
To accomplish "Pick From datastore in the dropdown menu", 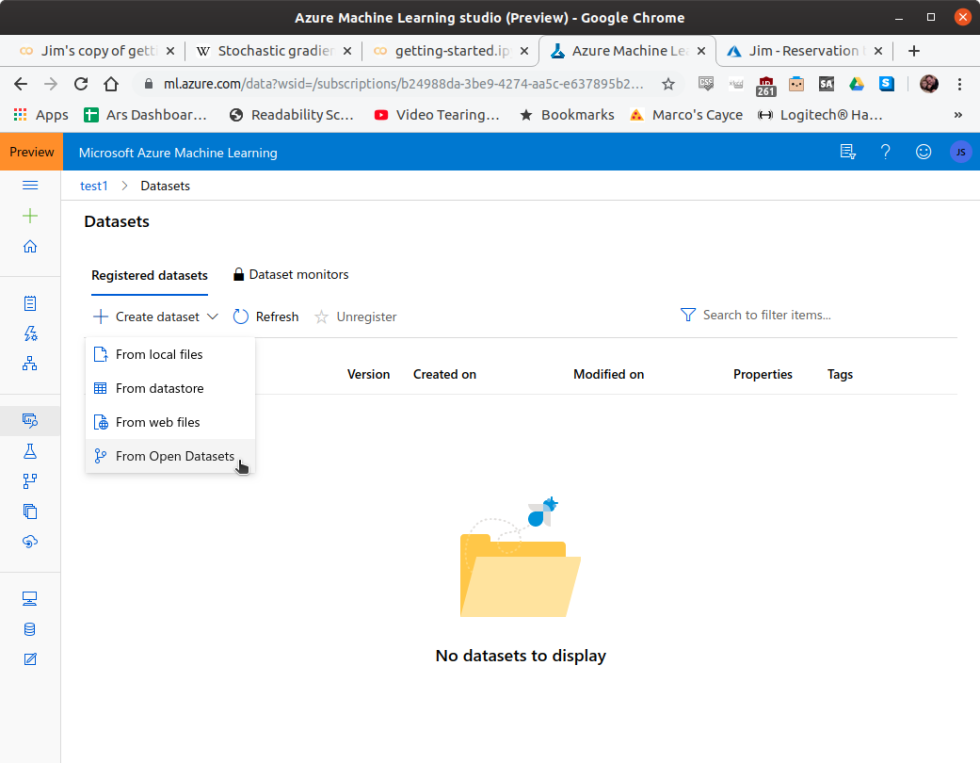I will click(x=159, y=388).
